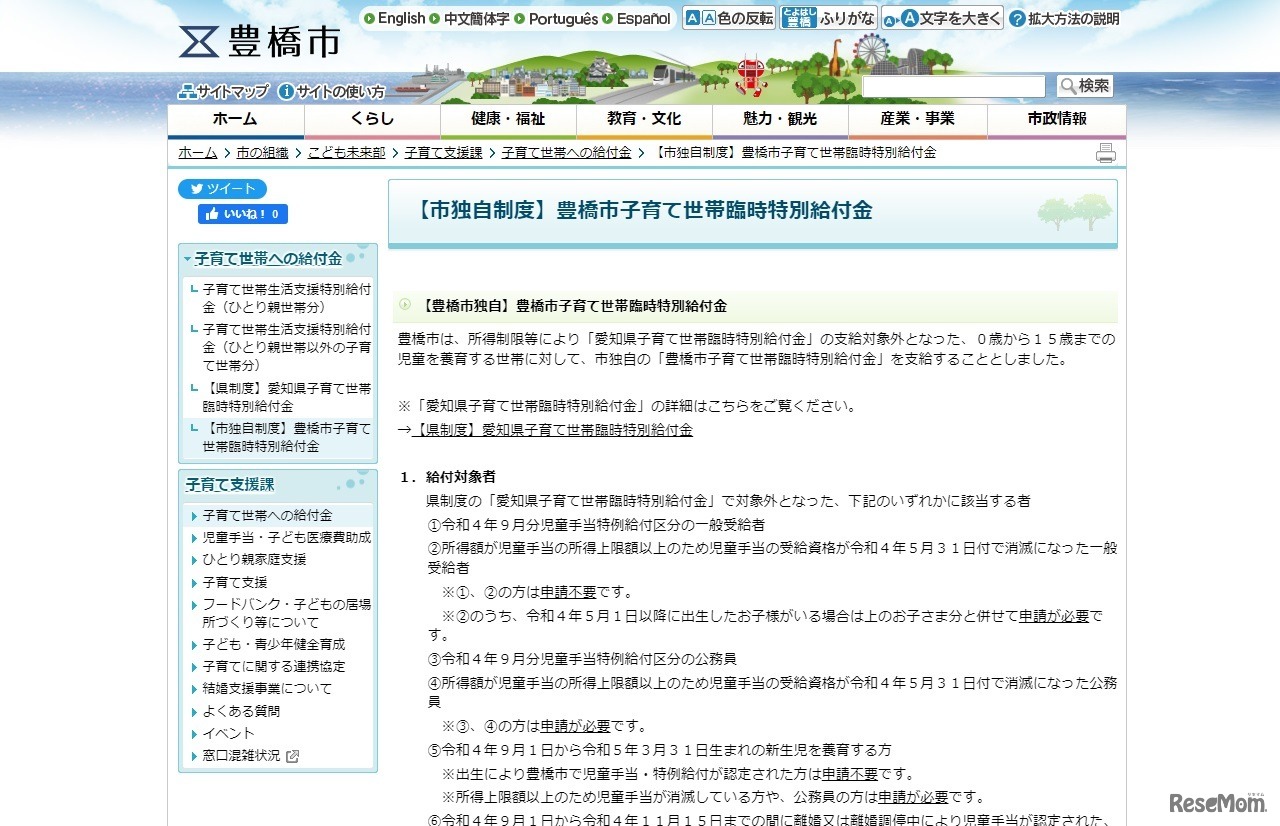
Task: Toggle larger text size
Action: [941, 18]
